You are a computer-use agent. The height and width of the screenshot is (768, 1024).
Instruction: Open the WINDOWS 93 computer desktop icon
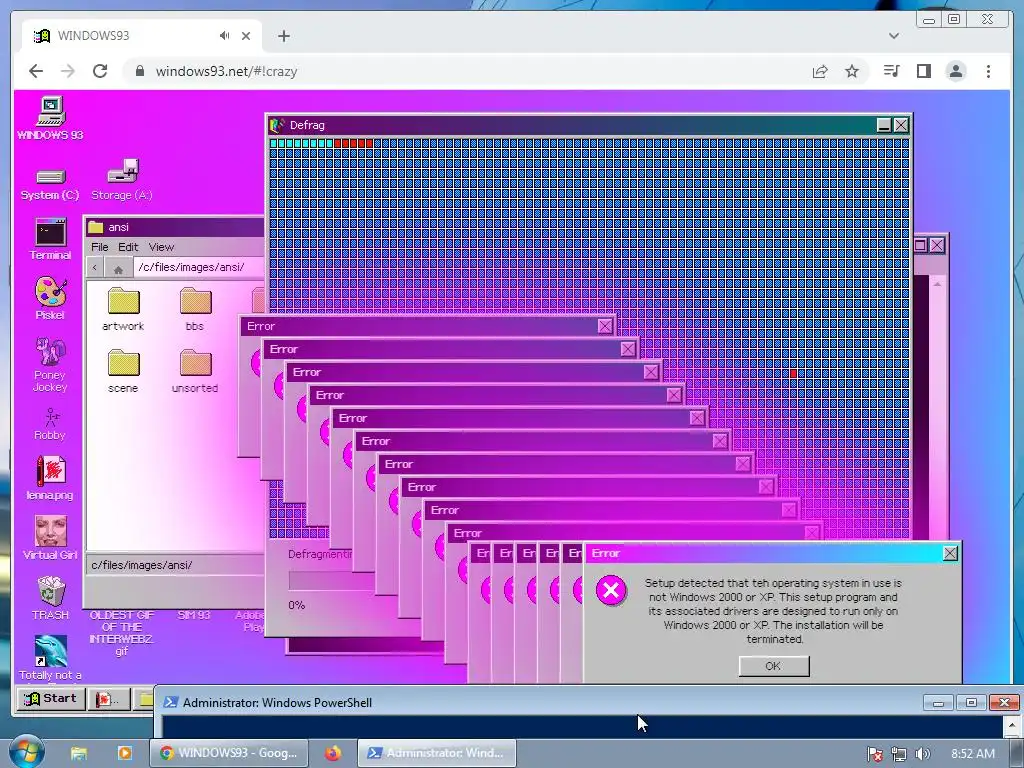pos(50,118)
